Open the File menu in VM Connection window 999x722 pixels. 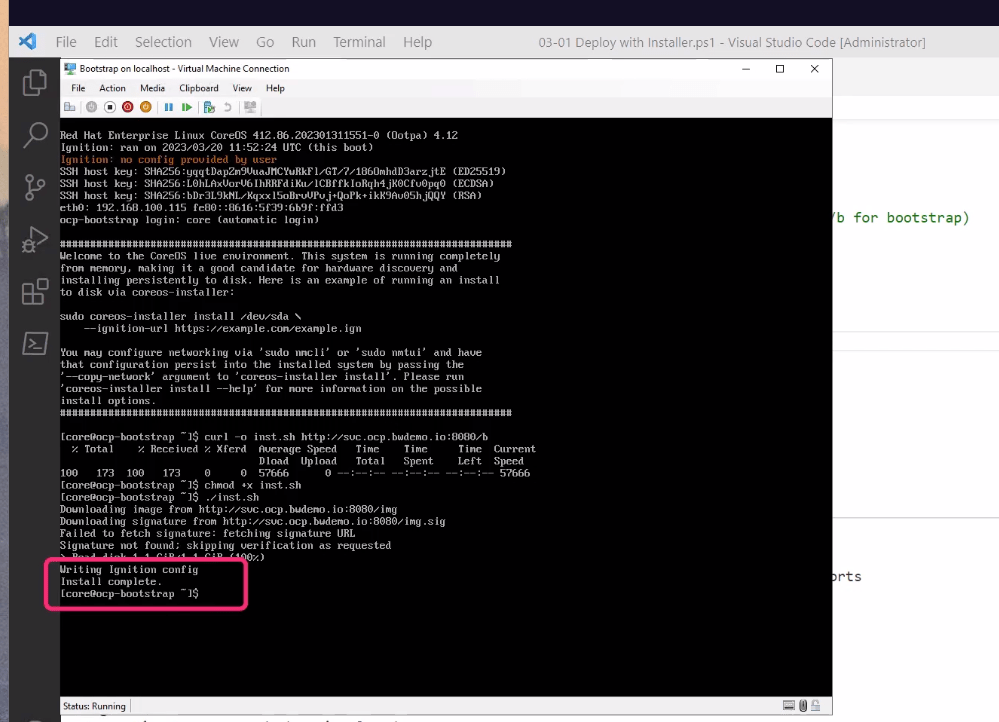tap(78, 88)
